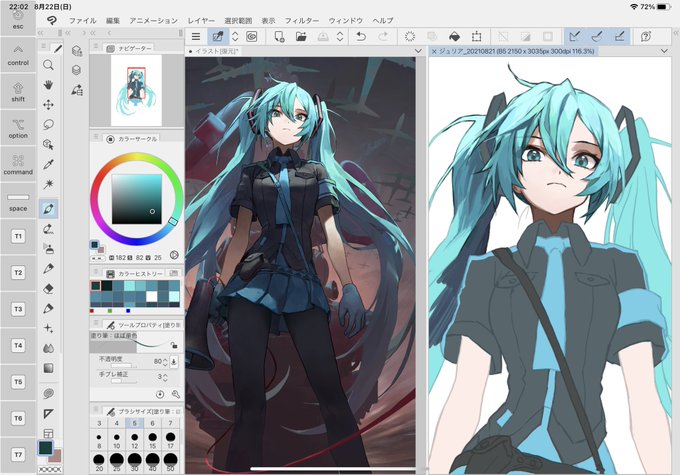
Task: Click the stepper next to edit-mode icon
Action: 235,37
